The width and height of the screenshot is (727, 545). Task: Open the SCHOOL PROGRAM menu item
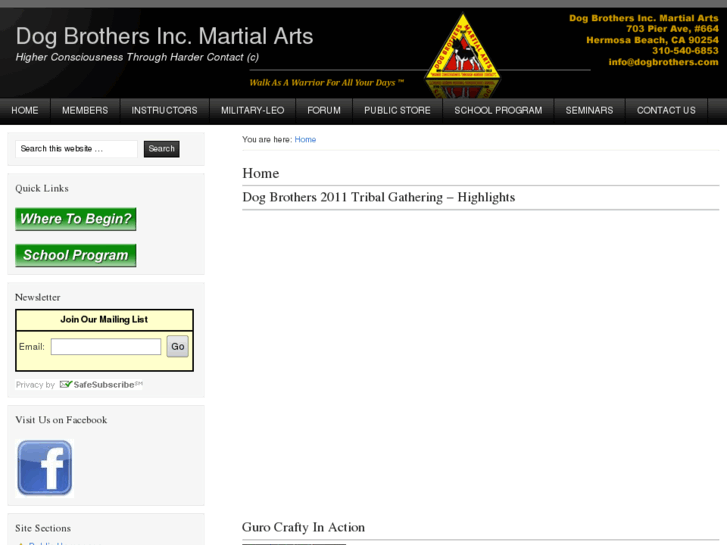pyautogui.click(x=498, y=110)
